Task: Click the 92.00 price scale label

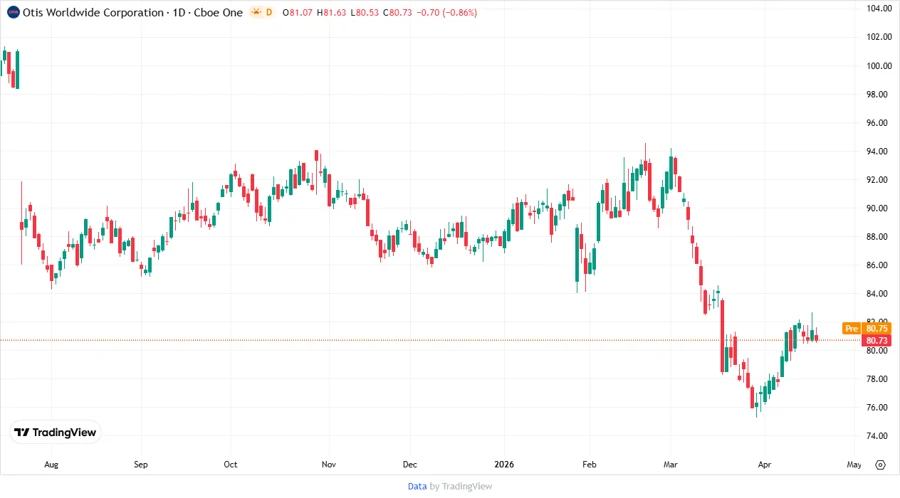Action: pos(879,180)
